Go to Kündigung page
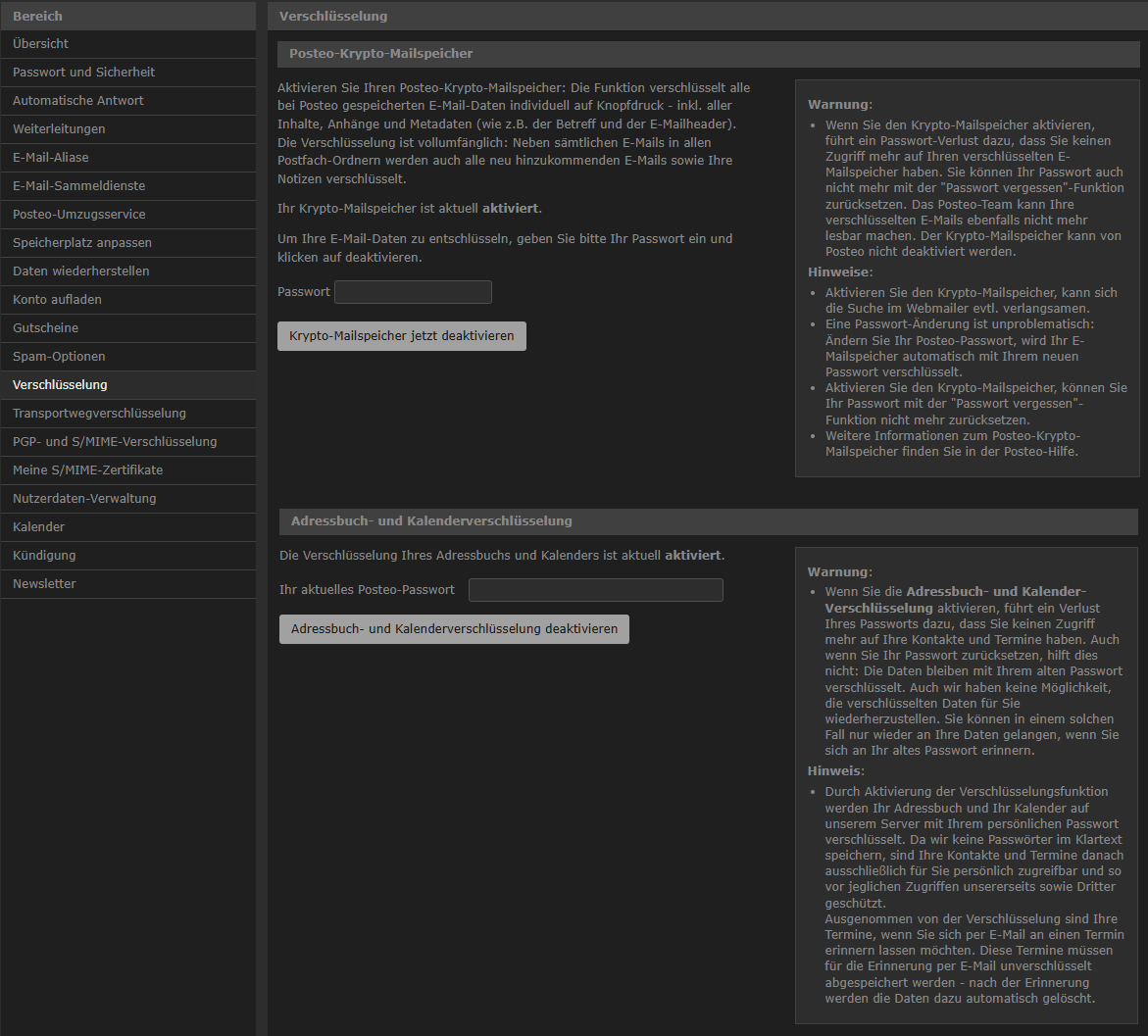 click(x=128, y=556)
